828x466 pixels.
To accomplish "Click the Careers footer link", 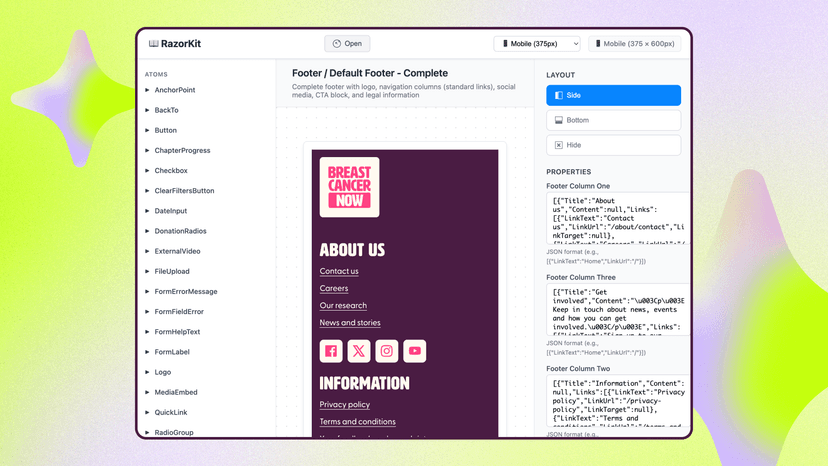I will pyautogui.click(x=334, y=288).
